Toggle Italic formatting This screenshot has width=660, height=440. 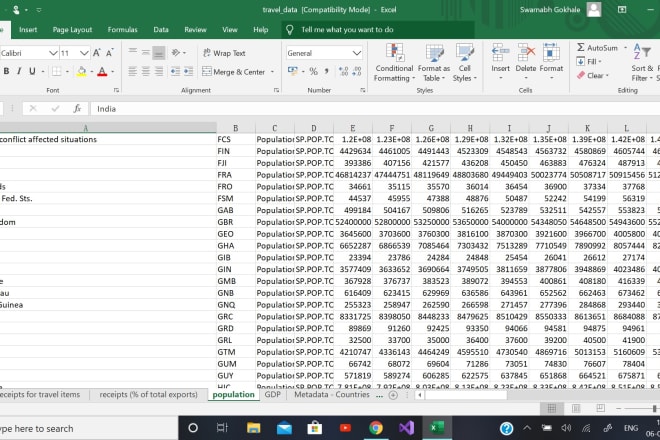pyautogui.click(x=19, y=71)
